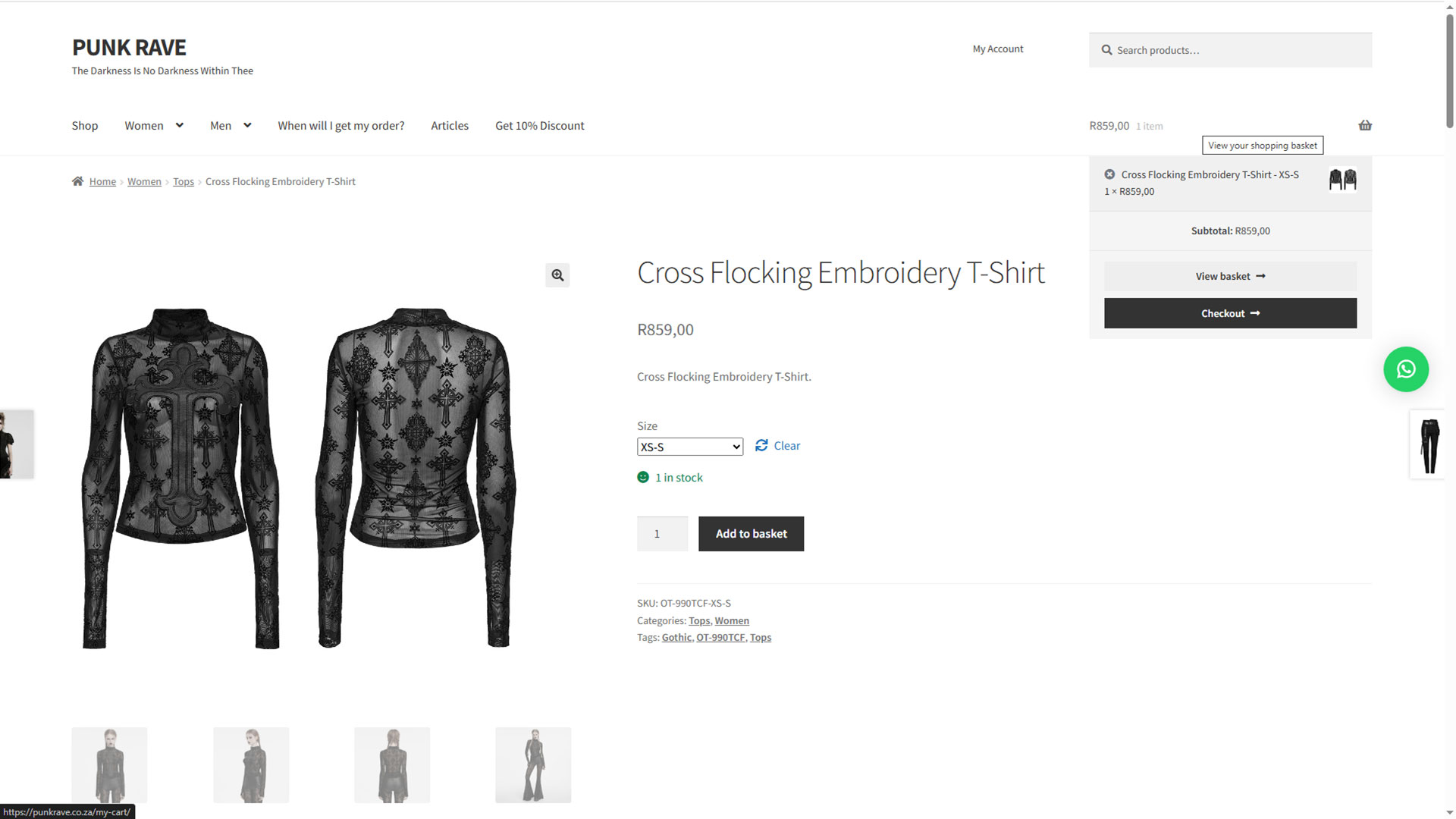The image size is (1456, 819).
Task: Click the View basket button
Action: [x=1230, y=276]
